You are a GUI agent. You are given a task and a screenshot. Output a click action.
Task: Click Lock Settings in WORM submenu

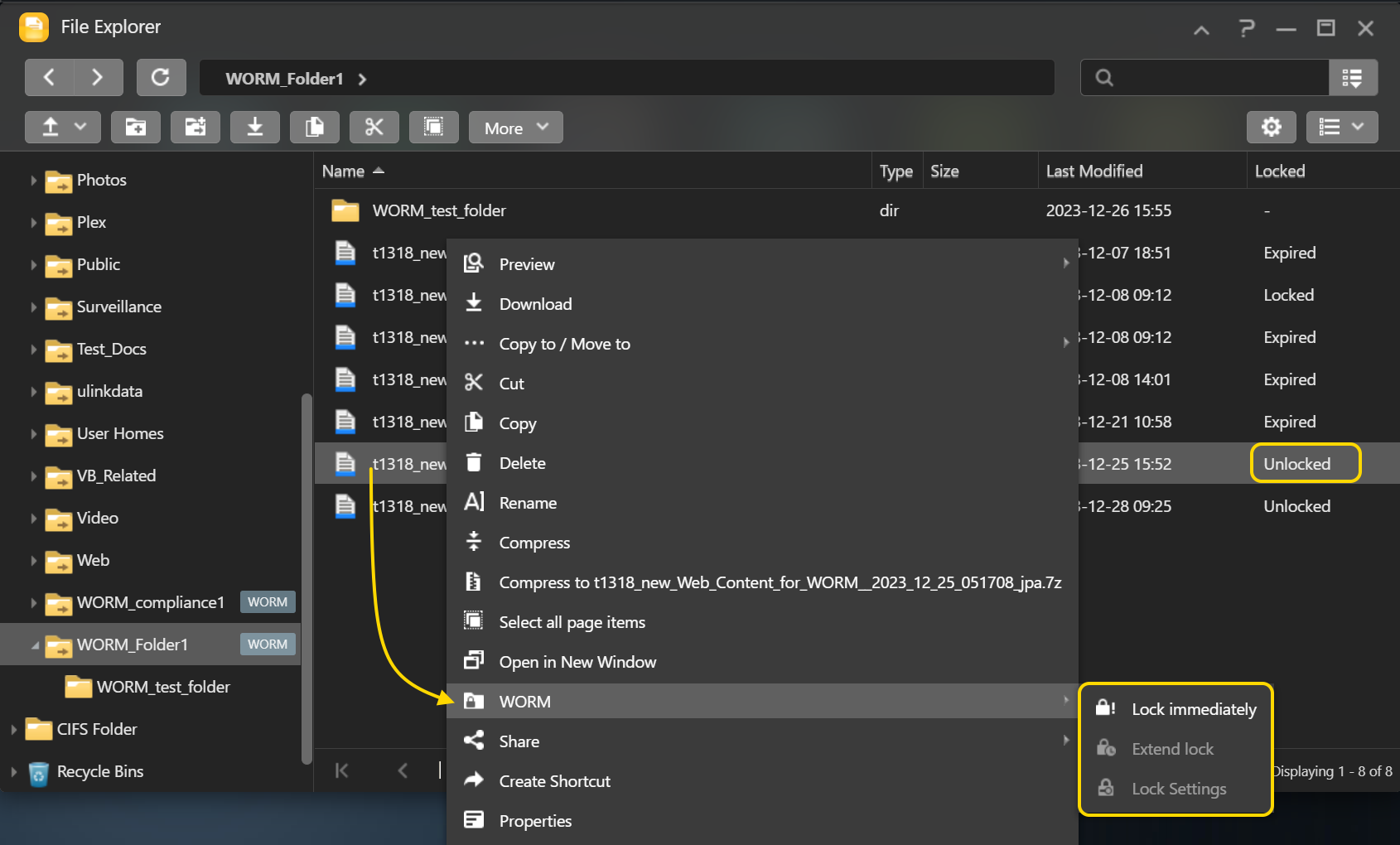(1176, 789)
